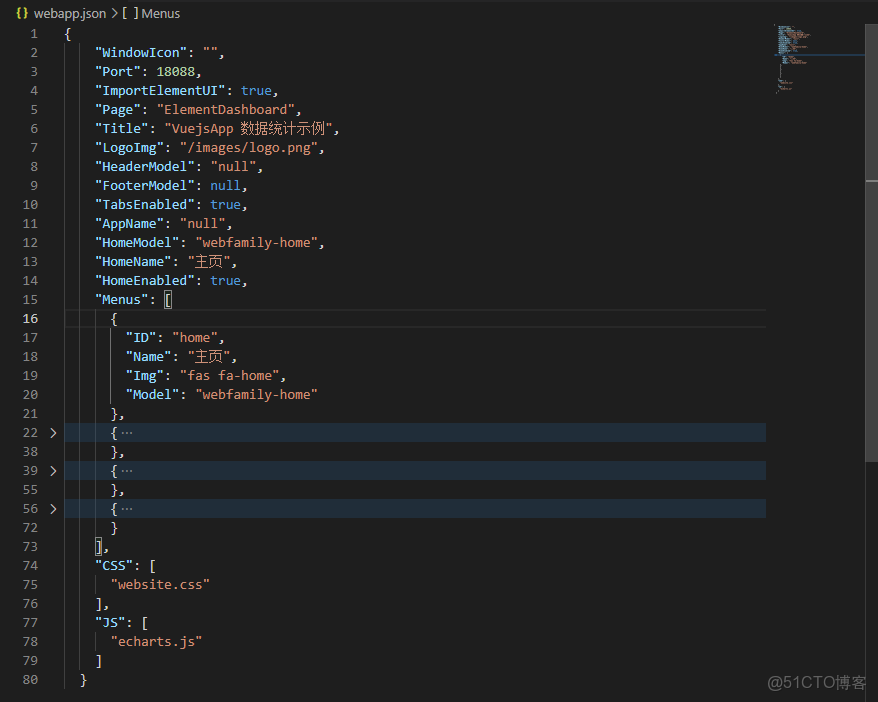
Task: Click the ElementDashboard page value
Action: click(x=232, y=109)
